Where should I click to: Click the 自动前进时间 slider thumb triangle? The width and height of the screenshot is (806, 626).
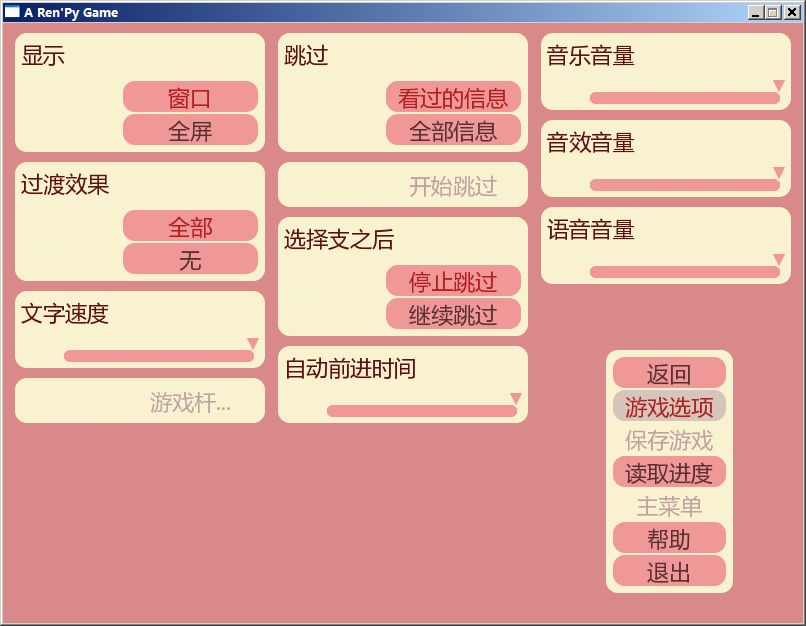[x=516, y=398]
